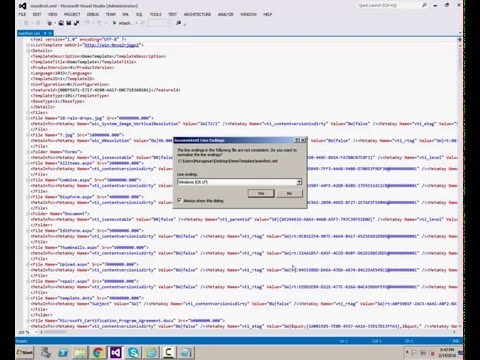Open the PROJECT menu
The image size is (480, 360).
pyautogui.click(x=72, y=14)
